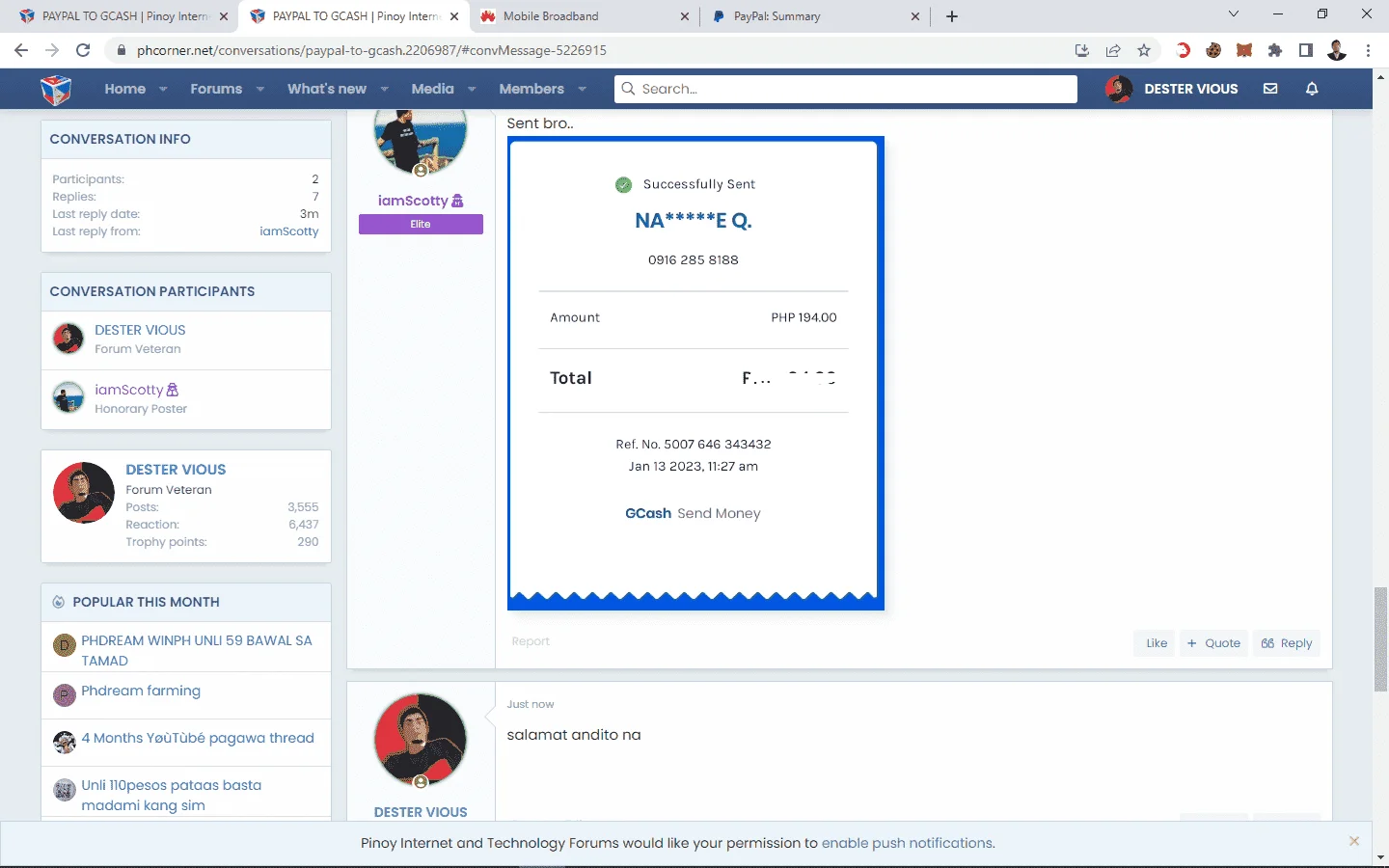Click enable push notifications link
Screen dimensions: 1389x868
point(908,843)
